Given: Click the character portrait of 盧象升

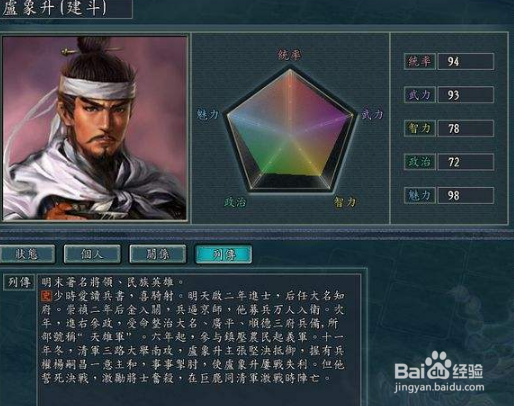Looking at the screenshot, I should point(95,128).
